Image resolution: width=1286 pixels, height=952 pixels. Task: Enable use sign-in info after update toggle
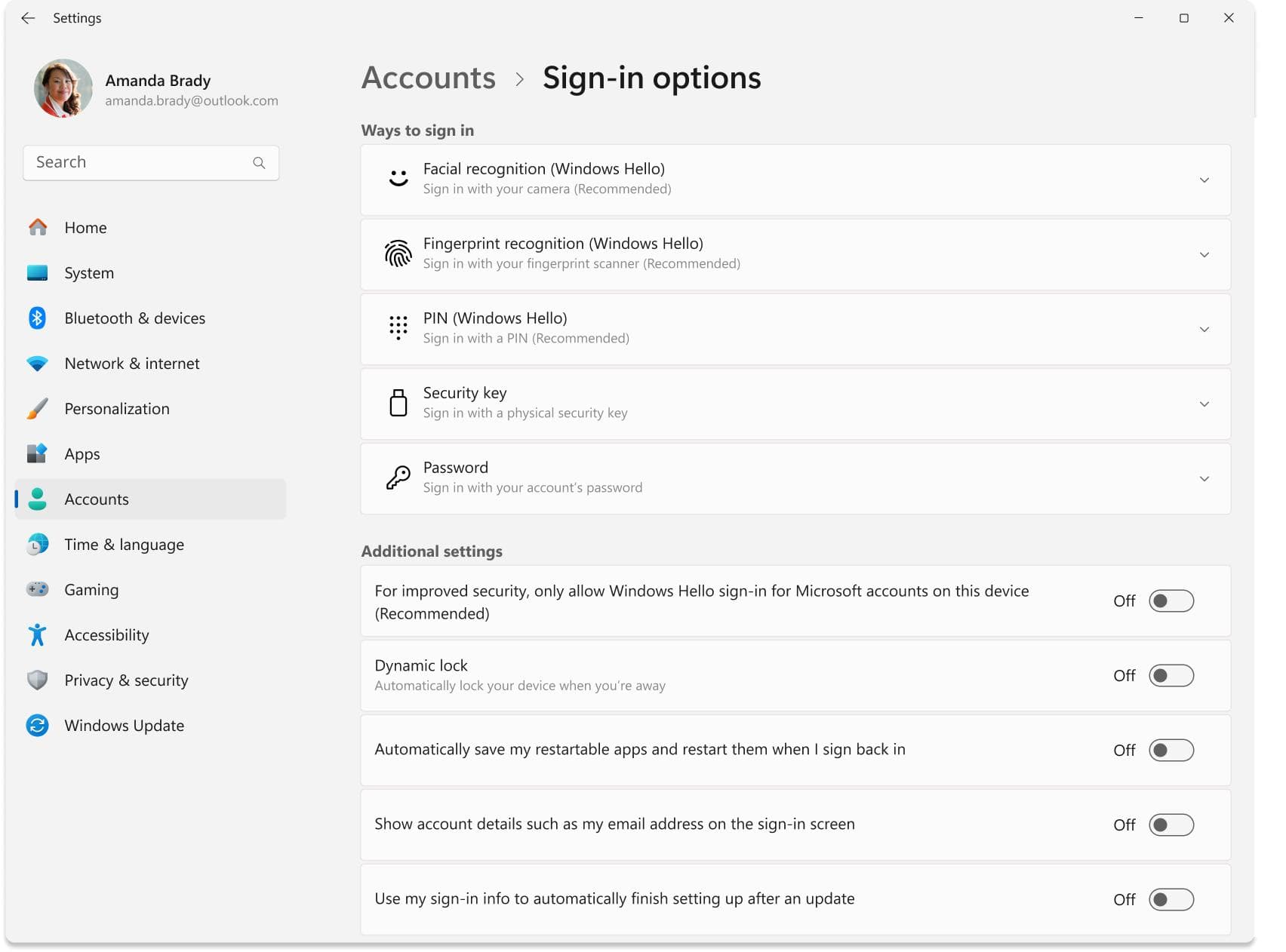[1171, 900]
